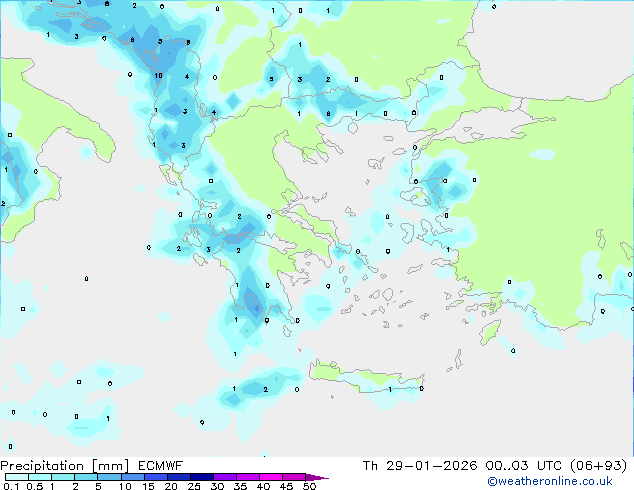Select the 35–40 mm legend color swatch

(247, 477)
